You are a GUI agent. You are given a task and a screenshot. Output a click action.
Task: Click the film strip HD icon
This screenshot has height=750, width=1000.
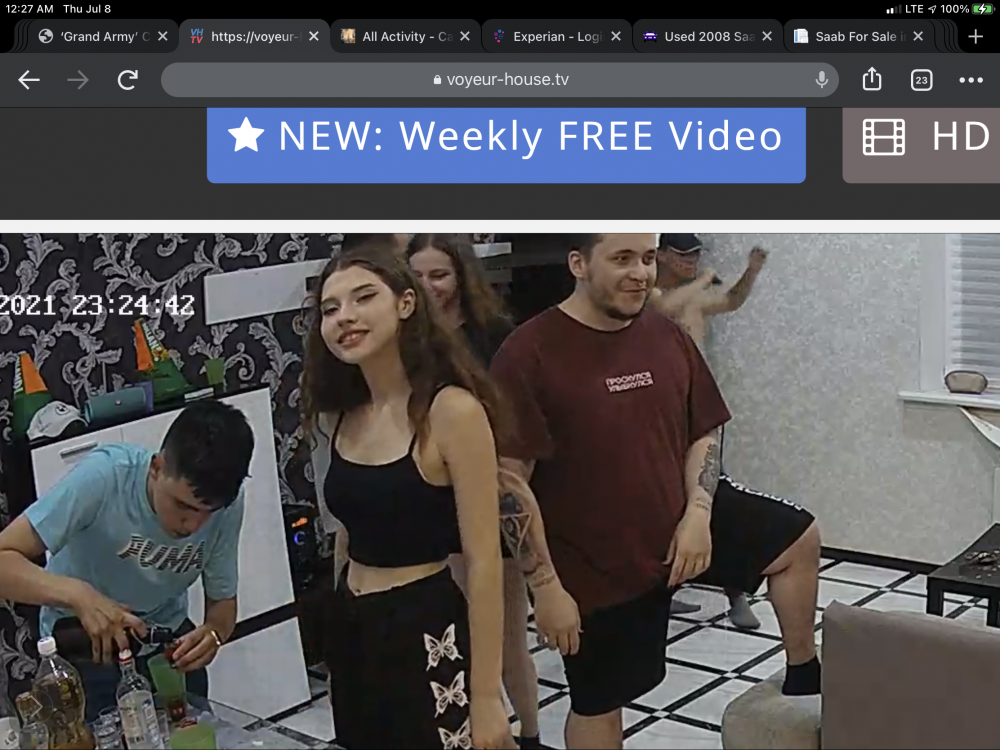tap(883, 137)
